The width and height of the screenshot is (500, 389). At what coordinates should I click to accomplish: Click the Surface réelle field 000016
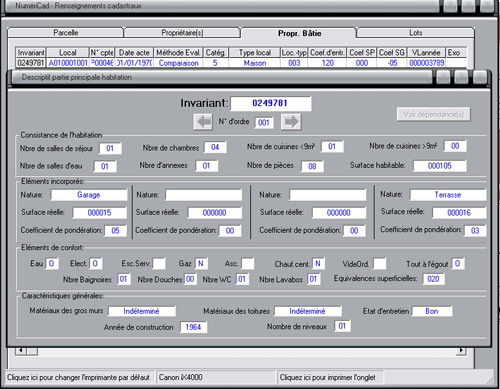coord(459,213)
